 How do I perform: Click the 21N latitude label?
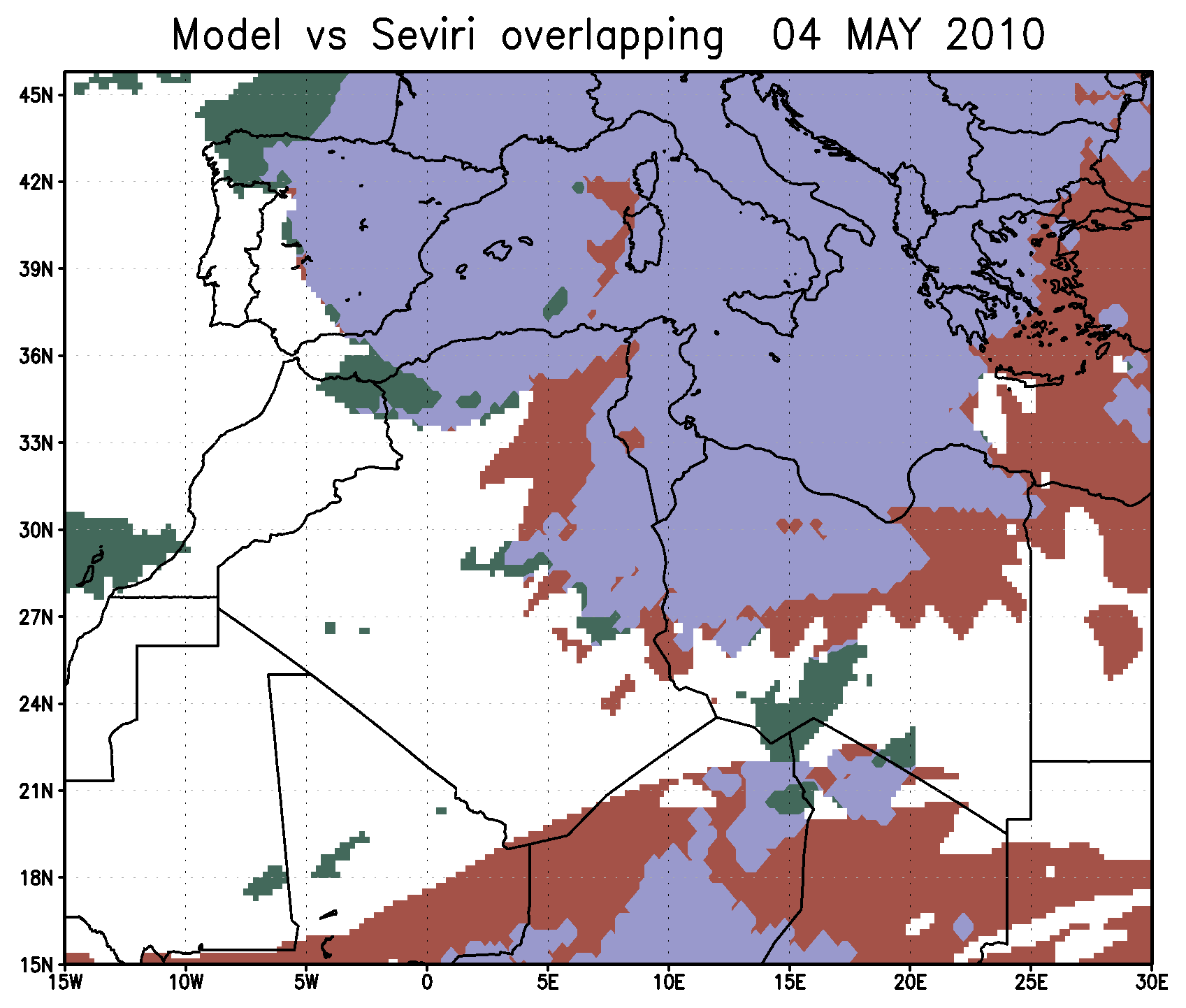coord(36,791)
